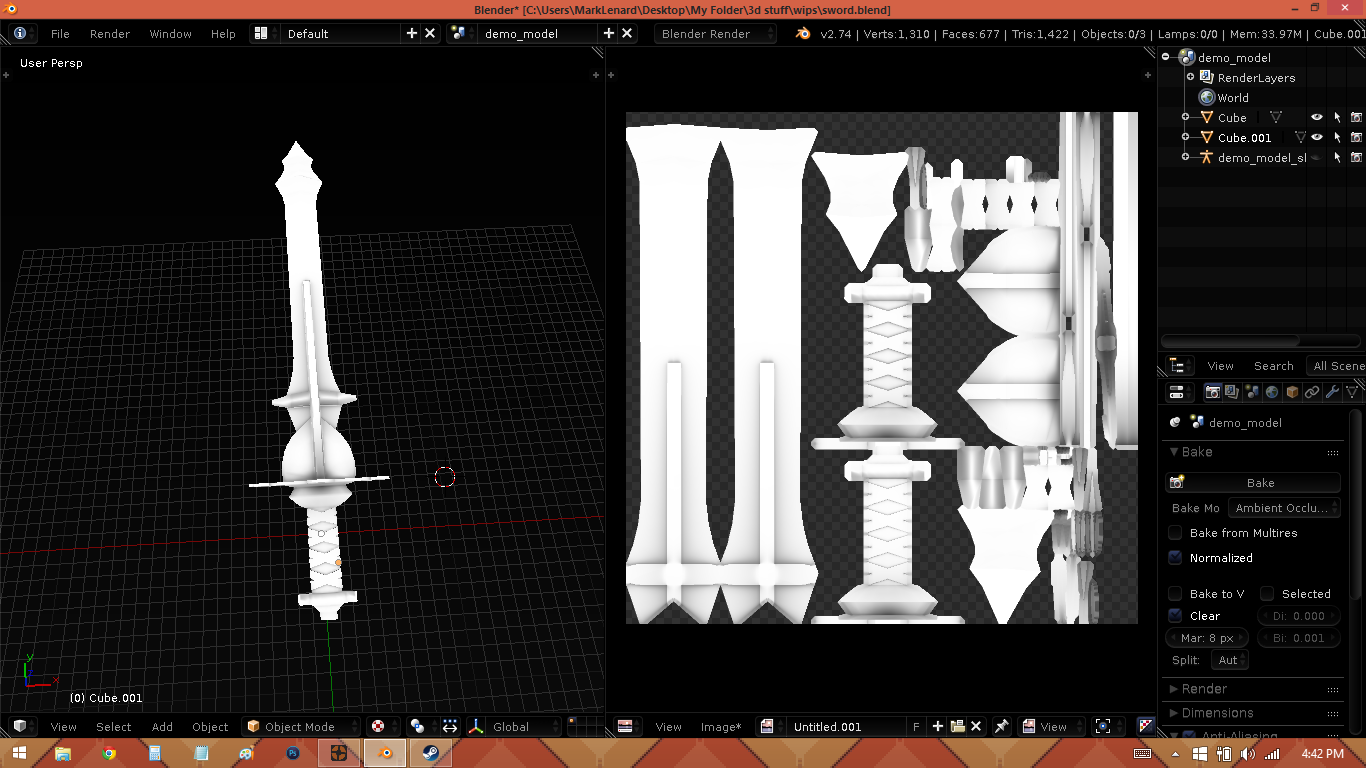Viewport: 1366px width, 768px height.
Task: Open the Mesh Data properties tab (triangle icon)
Action: pyautogui.click(x=1352, y=392)
